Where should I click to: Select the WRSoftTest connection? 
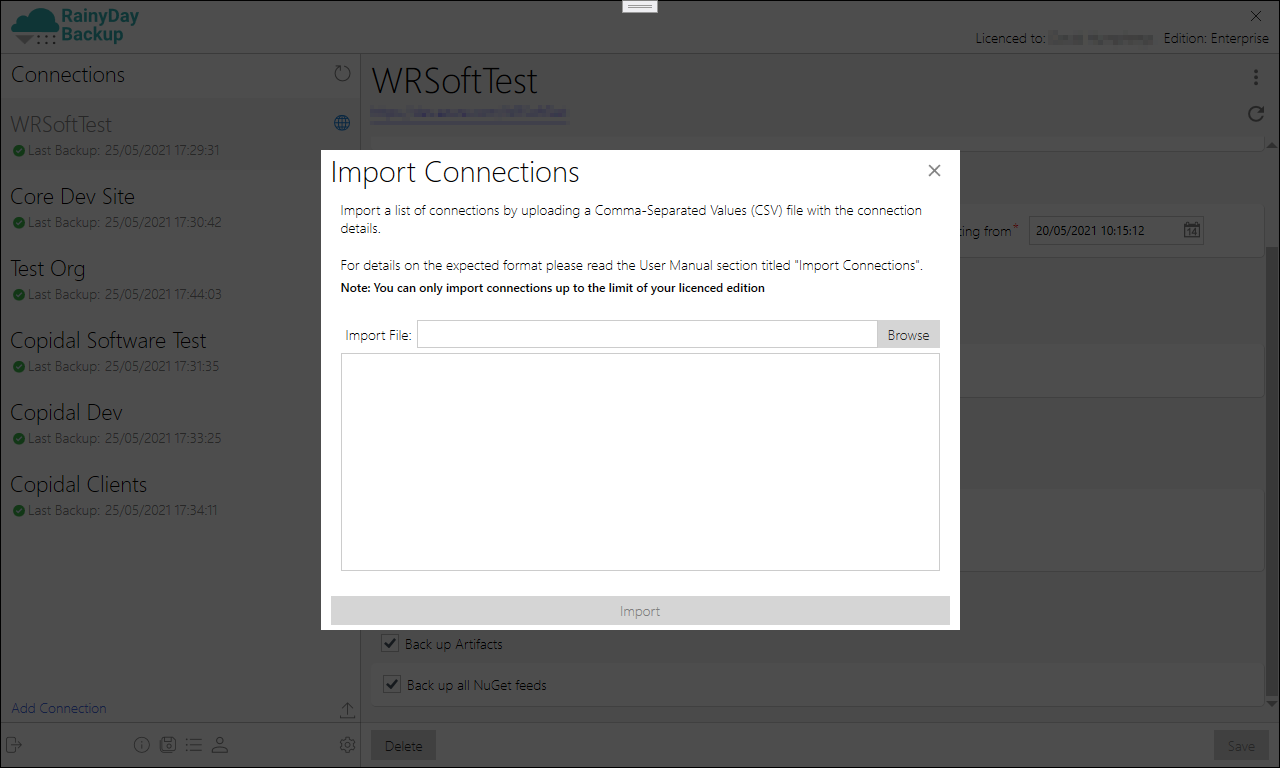180,135
